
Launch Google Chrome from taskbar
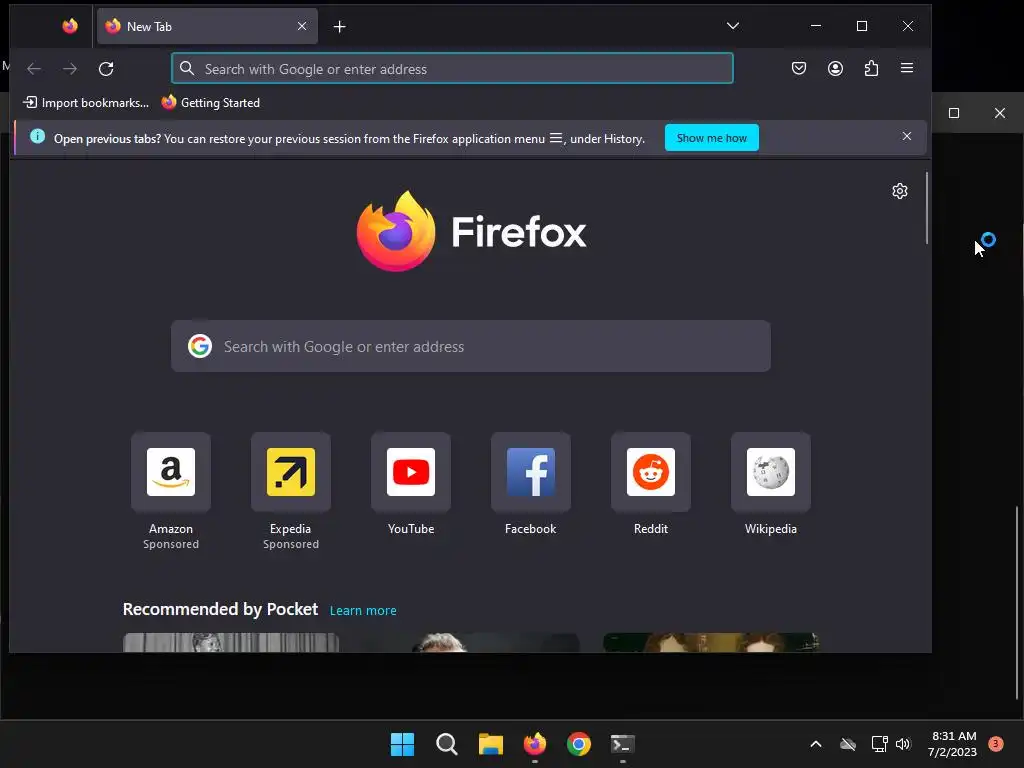(x=579, y=744)
